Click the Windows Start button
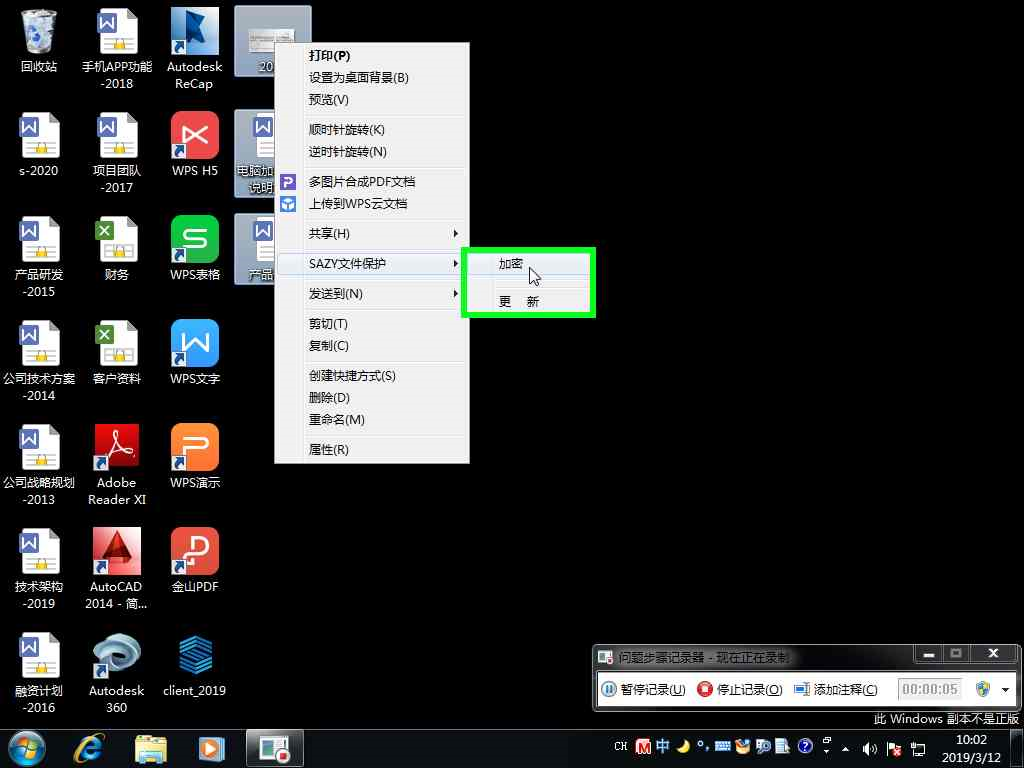Screen dimensions: 1024x768 click(27, 748)
